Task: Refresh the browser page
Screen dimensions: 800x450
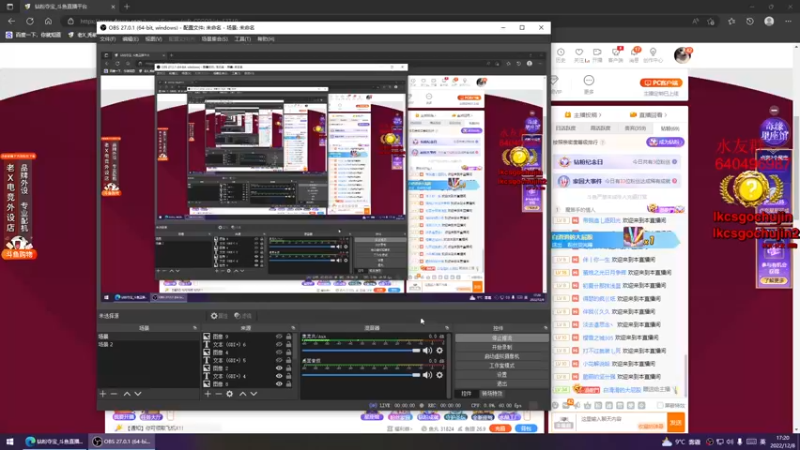Action: click(30, 21)
